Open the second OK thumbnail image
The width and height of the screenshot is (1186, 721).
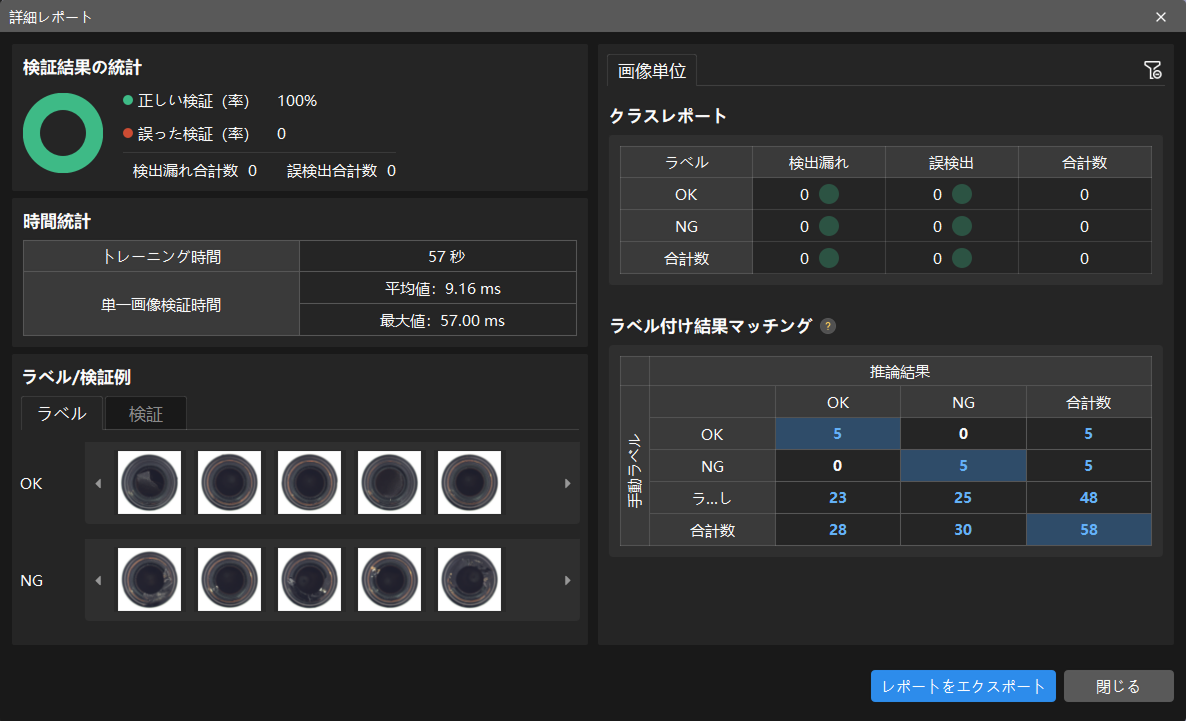coord(229,483)
